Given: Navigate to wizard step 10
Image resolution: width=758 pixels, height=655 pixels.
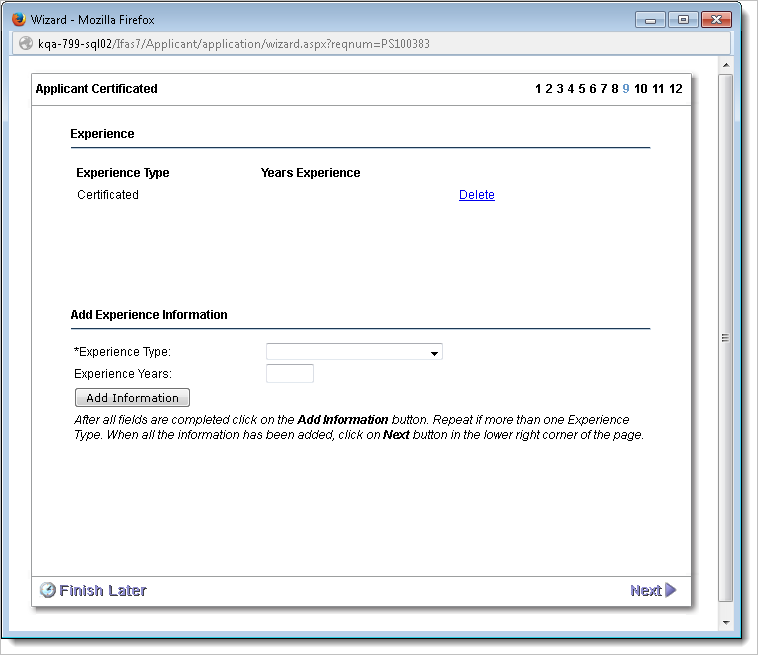Looking at the screenshot, I should coord(640,89).
